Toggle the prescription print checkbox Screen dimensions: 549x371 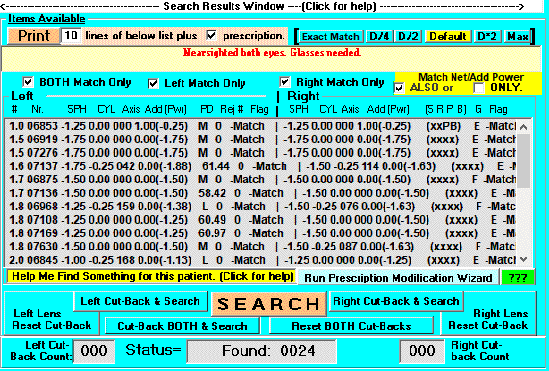[211, 35]
